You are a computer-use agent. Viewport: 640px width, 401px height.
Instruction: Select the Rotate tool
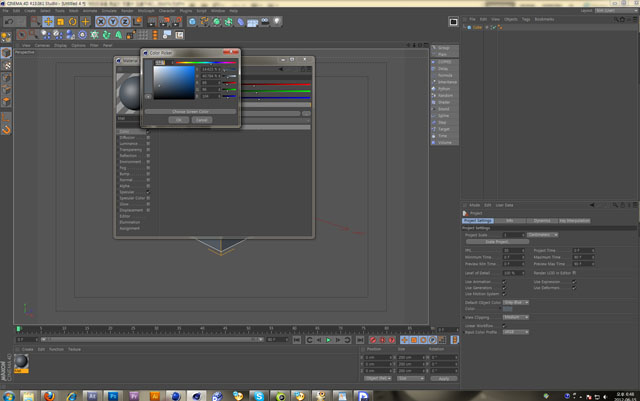(73, 22)
